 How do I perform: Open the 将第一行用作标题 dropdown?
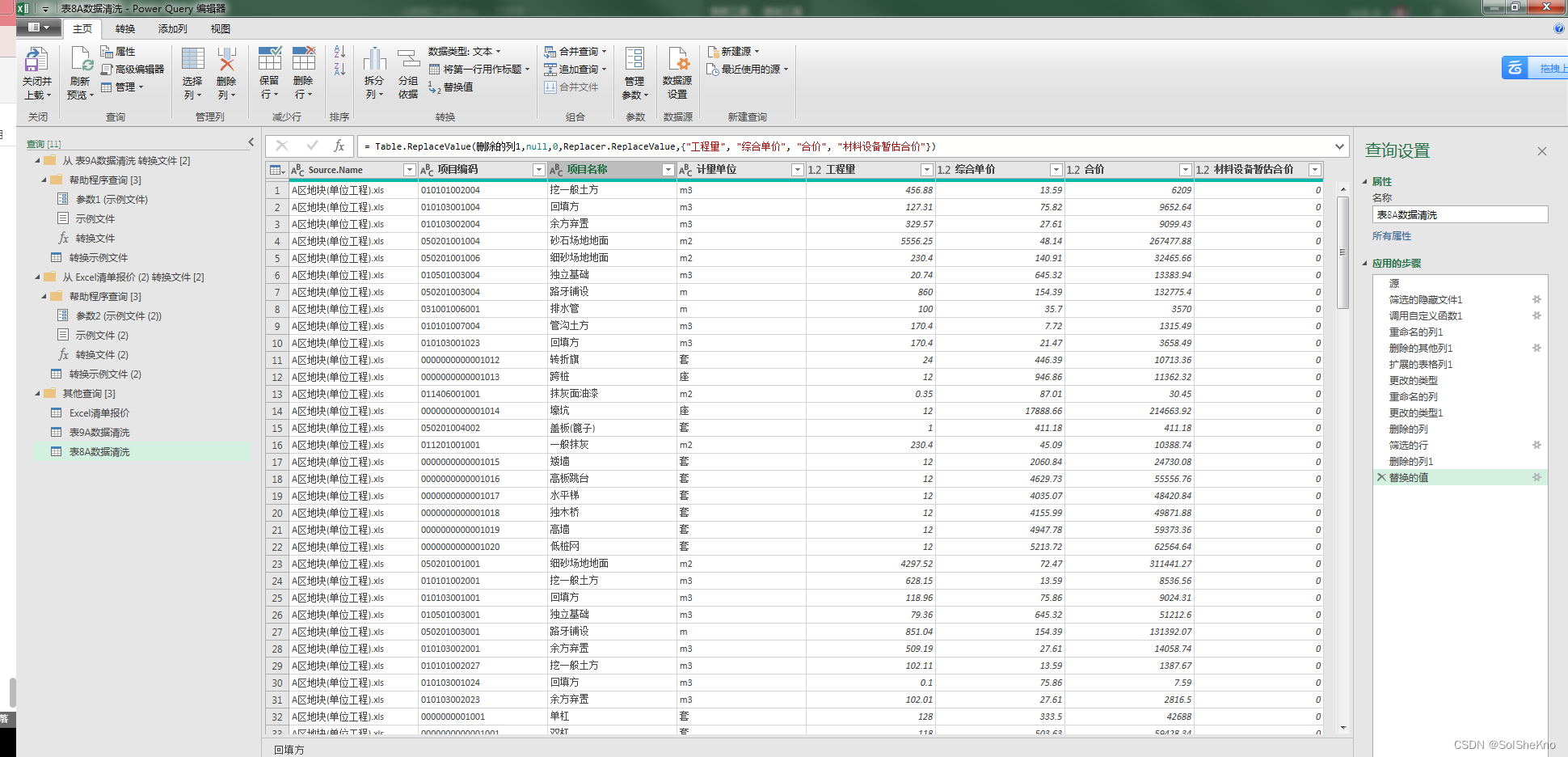point(478,70)
